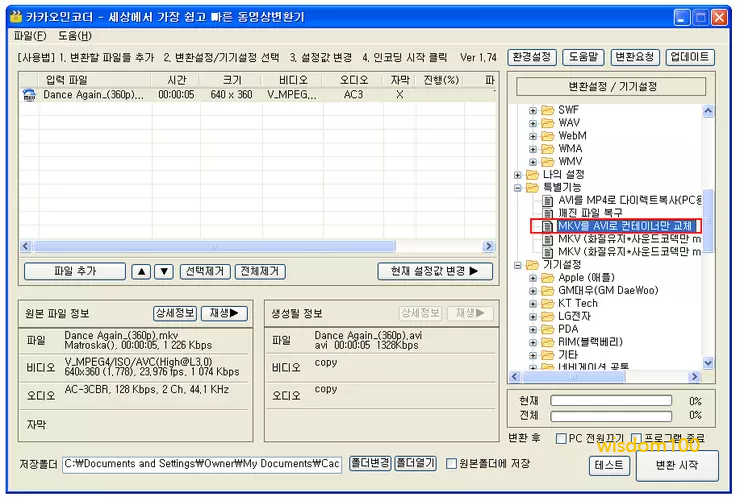
Task: Click the SWF folder icon
Action: (547, 109)
